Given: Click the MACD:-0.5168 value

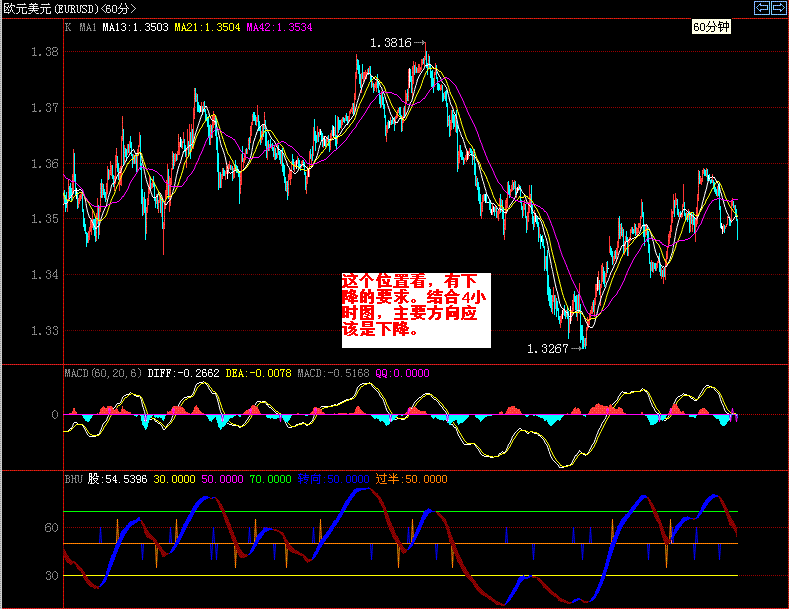Looking at the screenshot, I should 333,373.
